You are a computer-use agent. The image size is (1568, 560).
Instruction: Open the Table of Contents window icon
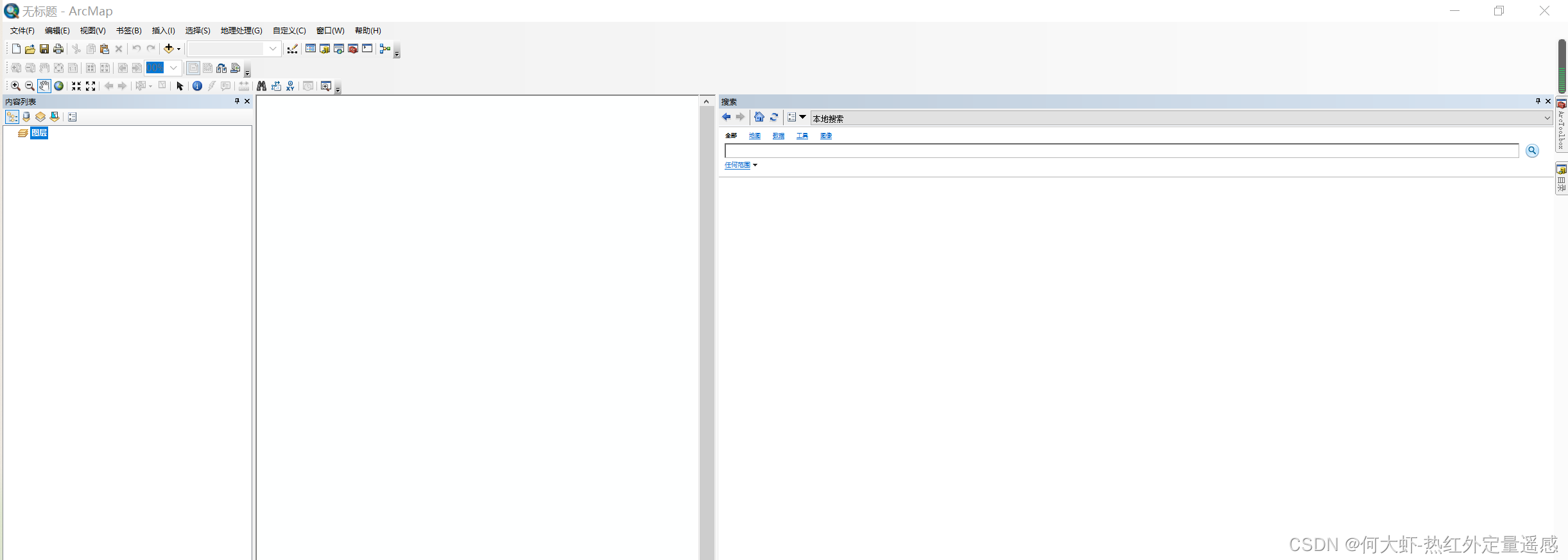(311, 49)
